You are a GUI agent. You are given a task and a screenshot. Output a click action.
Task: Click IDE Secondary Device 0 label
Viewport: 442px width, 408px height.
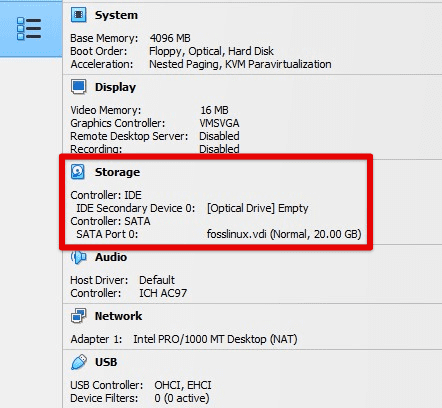tap(136, 208)
